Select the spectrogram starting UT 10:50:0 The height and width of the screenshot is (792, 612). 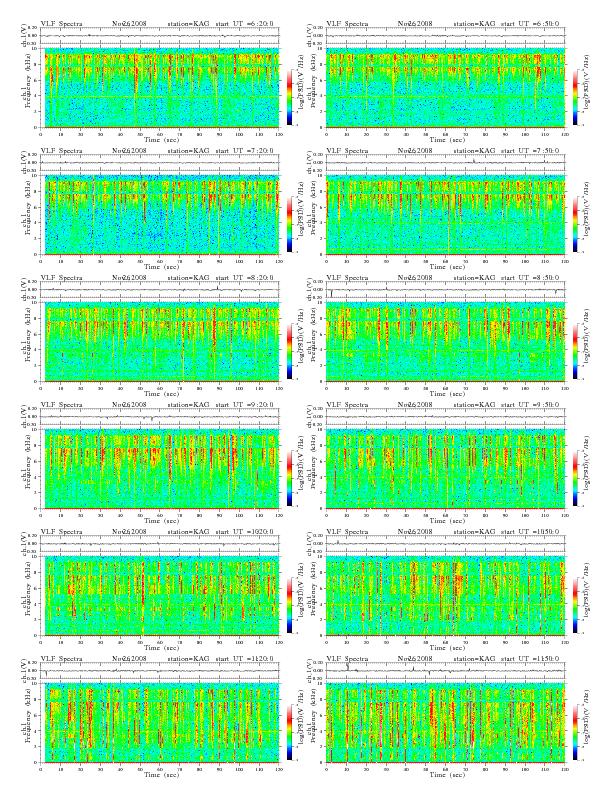point(445,596)
